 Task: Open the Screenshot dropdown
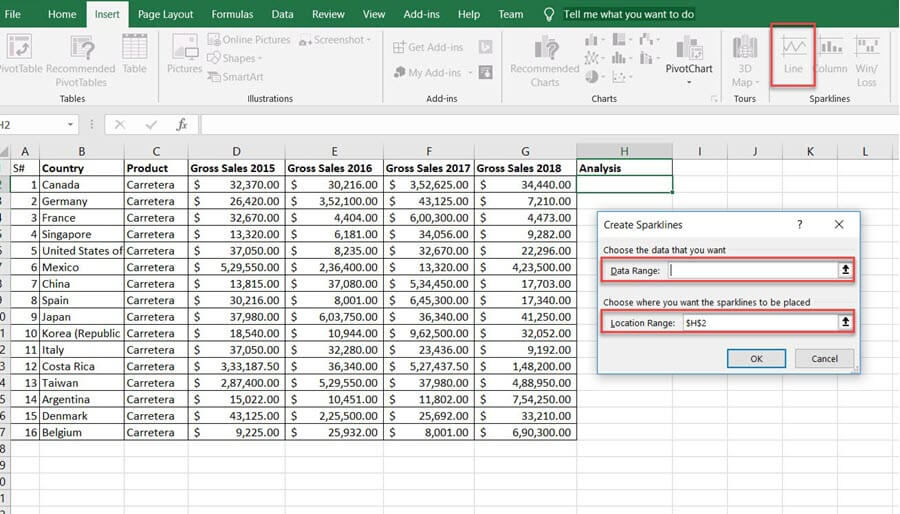(340, 40)
